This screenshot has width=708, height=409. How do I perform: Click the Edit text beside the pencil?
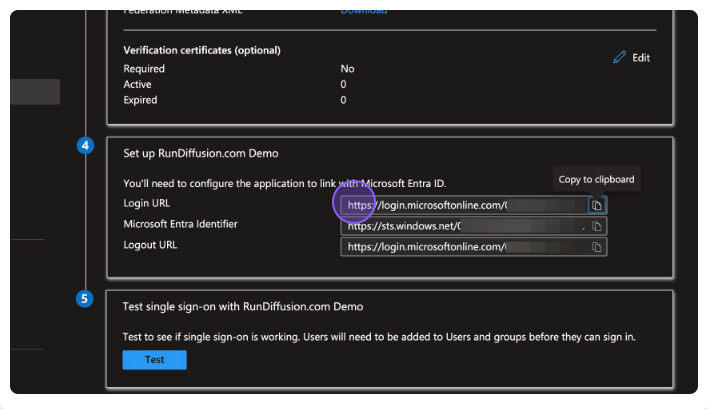(641, 58)
